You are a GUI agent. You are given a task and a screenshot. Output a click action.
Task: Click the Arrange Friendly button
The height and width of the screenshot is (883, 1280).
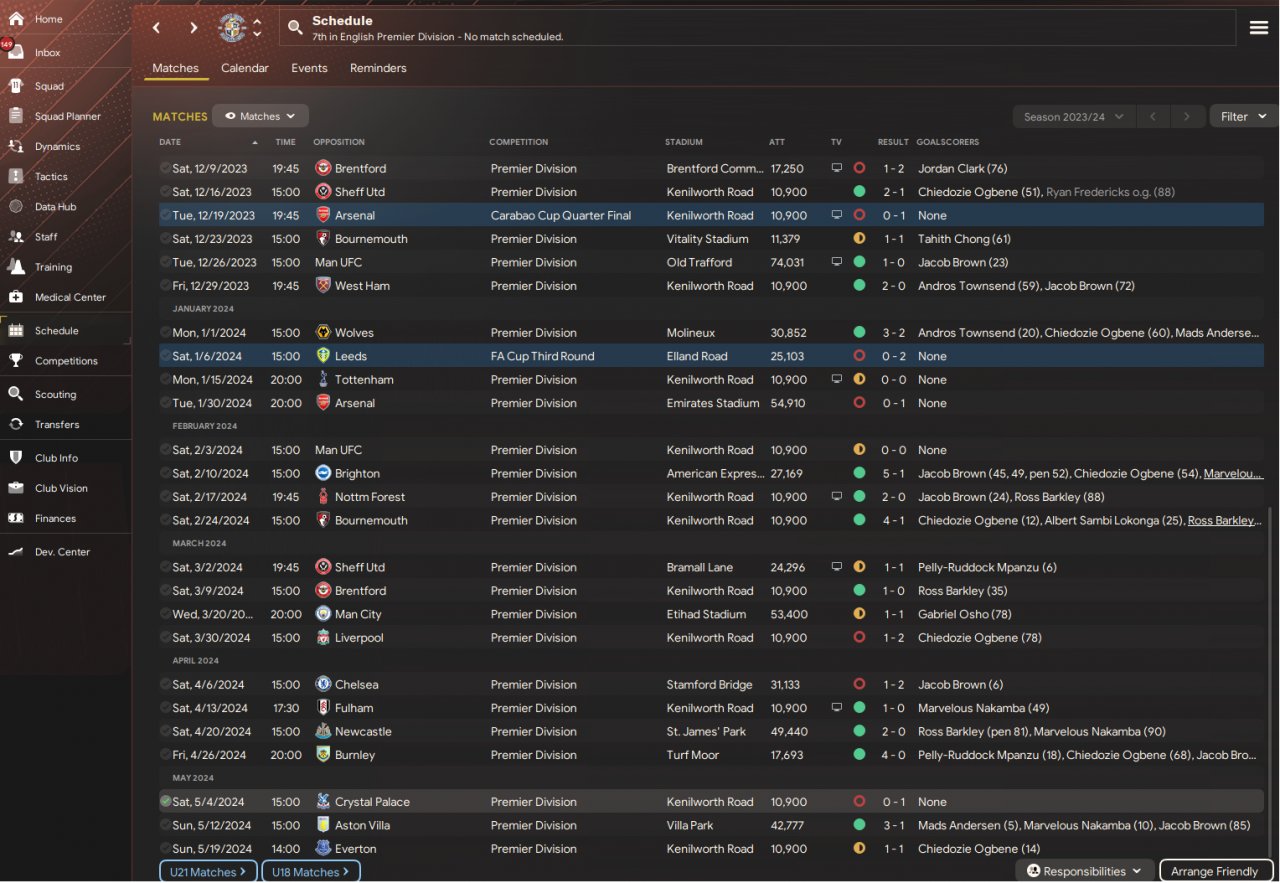tap(1214, 871)
